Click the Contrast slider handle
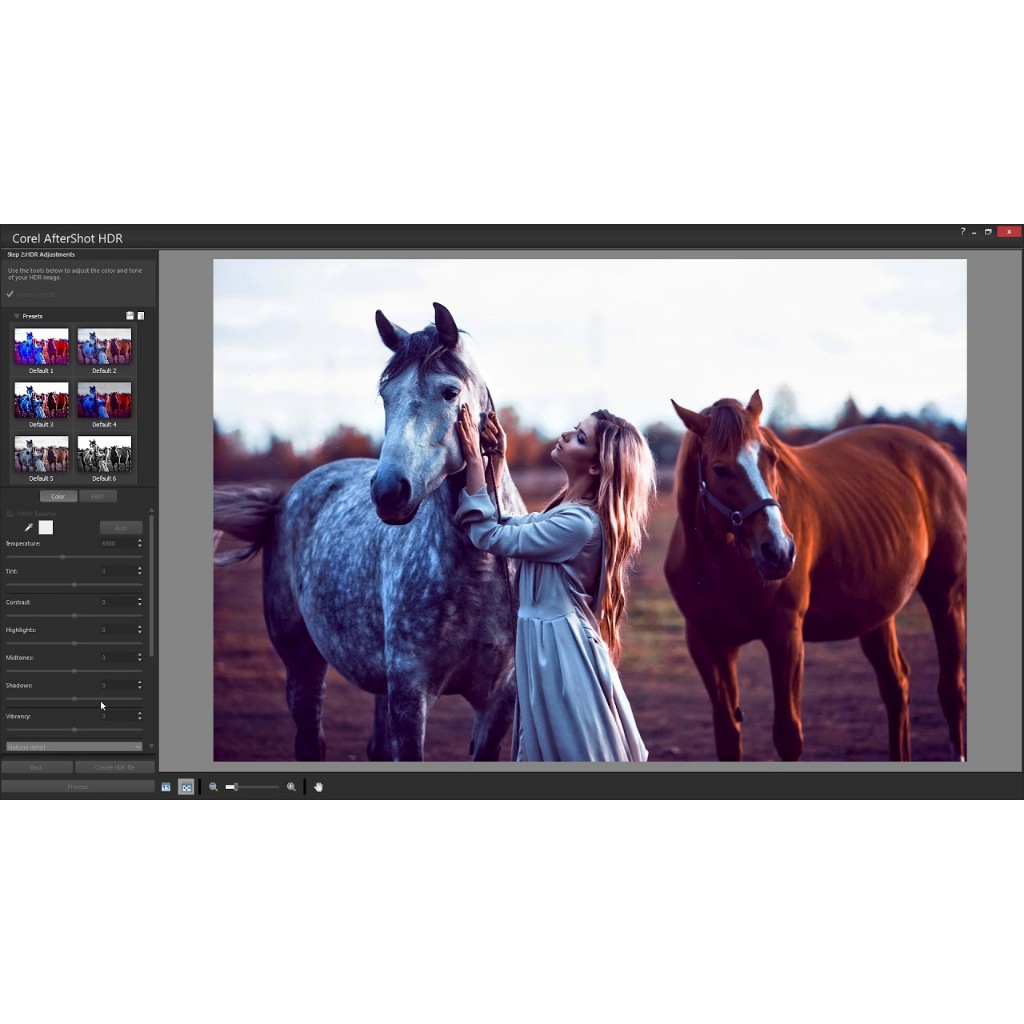1024x1024 pixels. [74, 615]
